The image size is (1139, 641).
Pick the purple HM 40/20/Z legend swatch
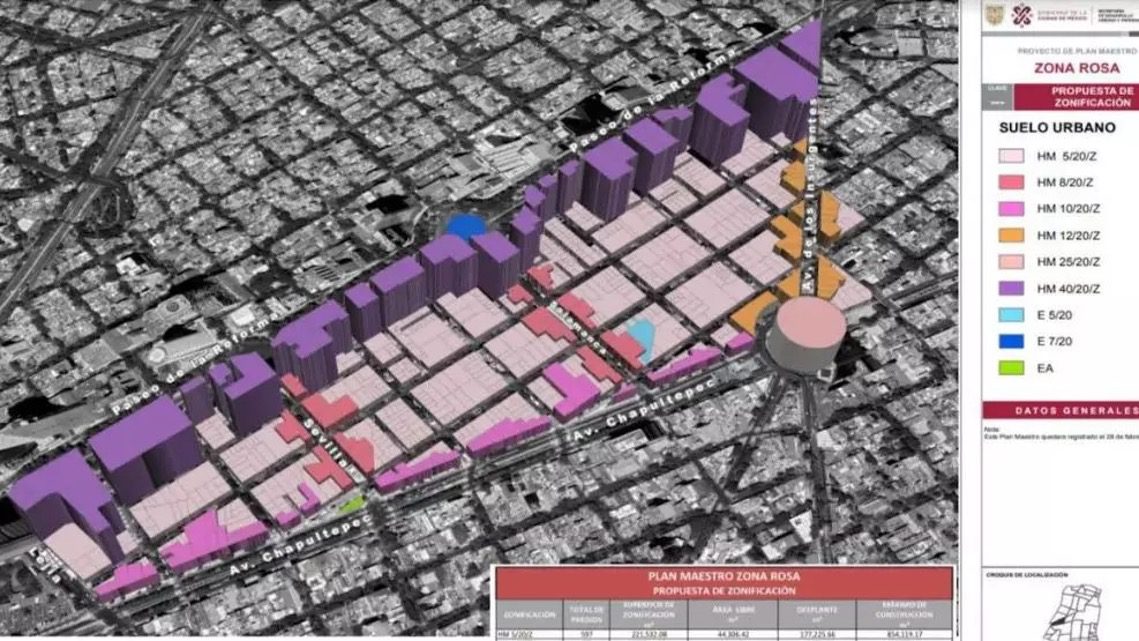click(x=1011, y=289)
